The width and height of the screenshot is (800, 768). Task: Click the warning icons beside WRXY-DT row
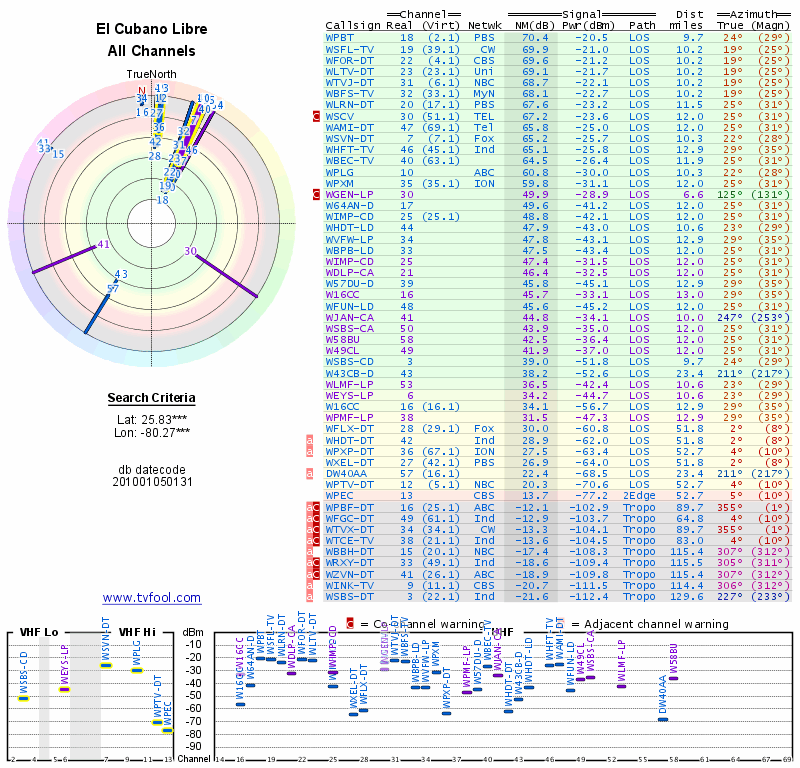313,563
